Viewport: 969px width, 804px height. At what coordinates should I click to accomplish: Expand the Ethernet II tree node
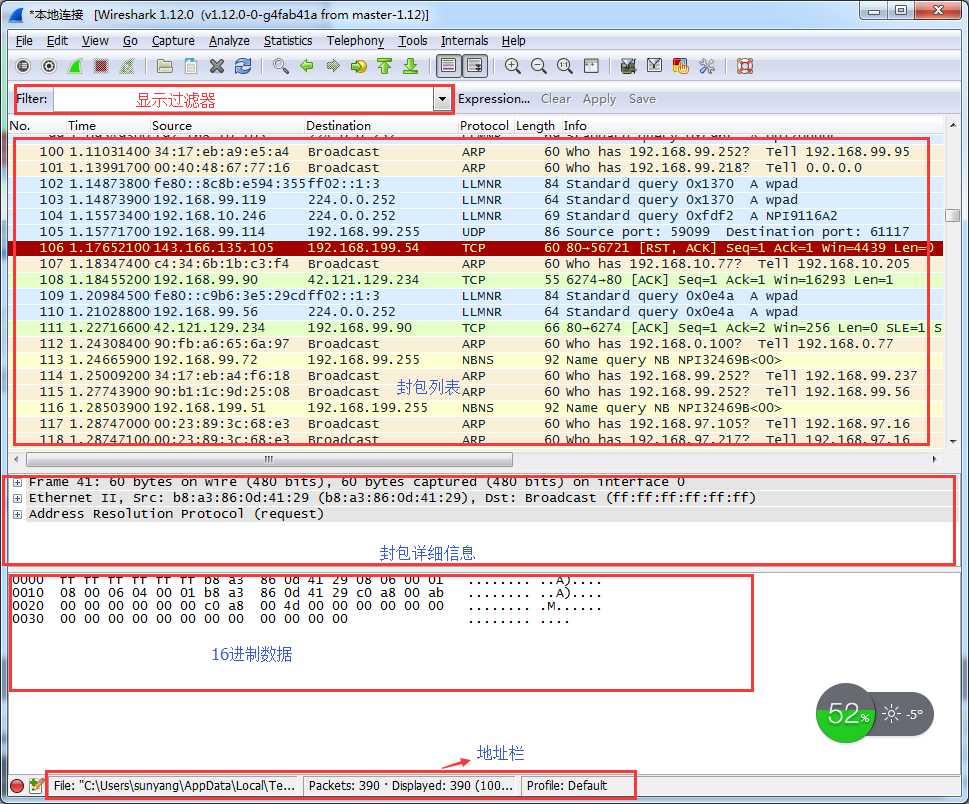(x=17, y=498)
